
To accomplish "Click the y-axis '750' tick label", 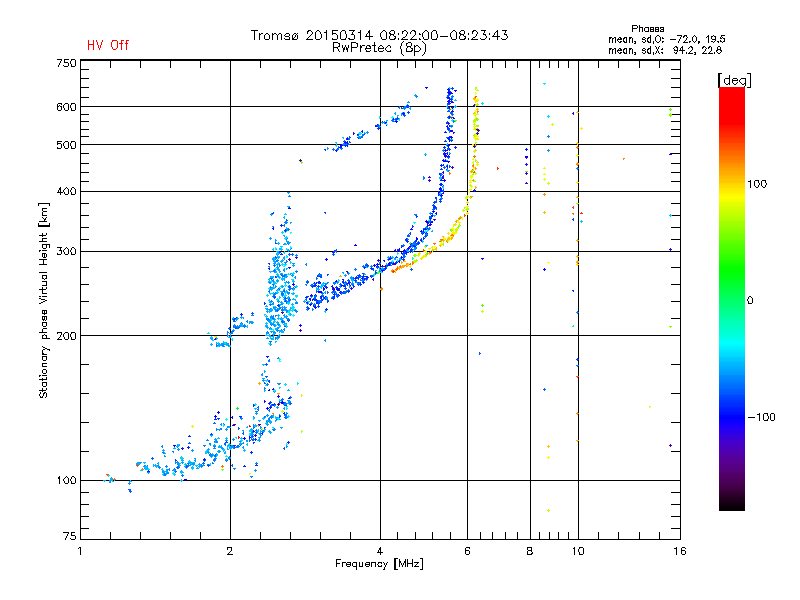I will [66, 63].
